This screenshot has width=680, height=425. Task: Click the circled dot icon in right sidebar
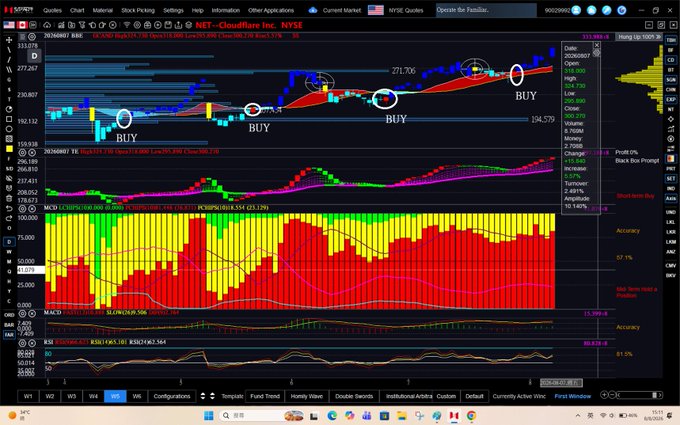coord(671,139)
